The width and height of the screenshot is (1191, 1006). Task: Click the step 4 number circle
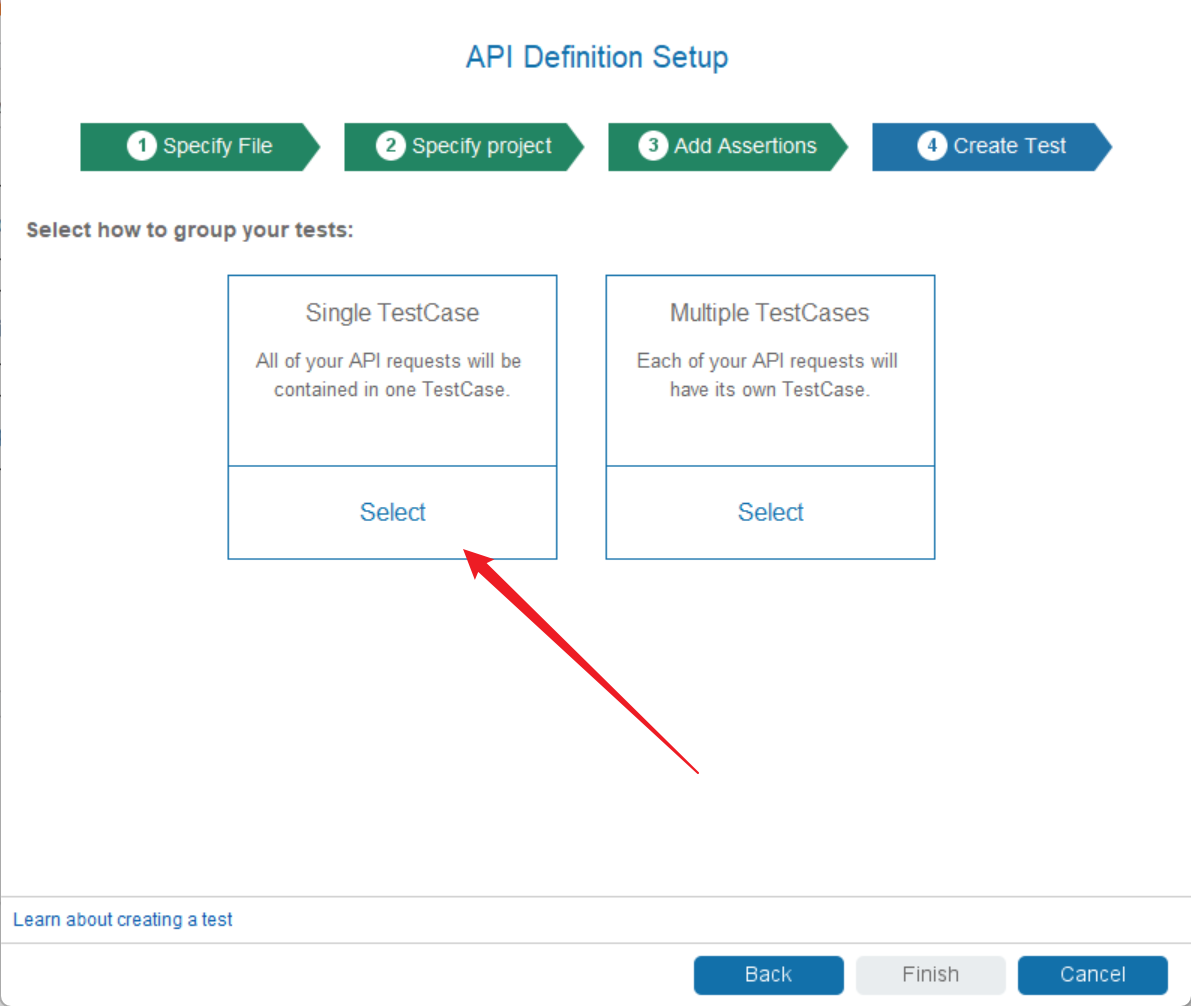point(933,146)
